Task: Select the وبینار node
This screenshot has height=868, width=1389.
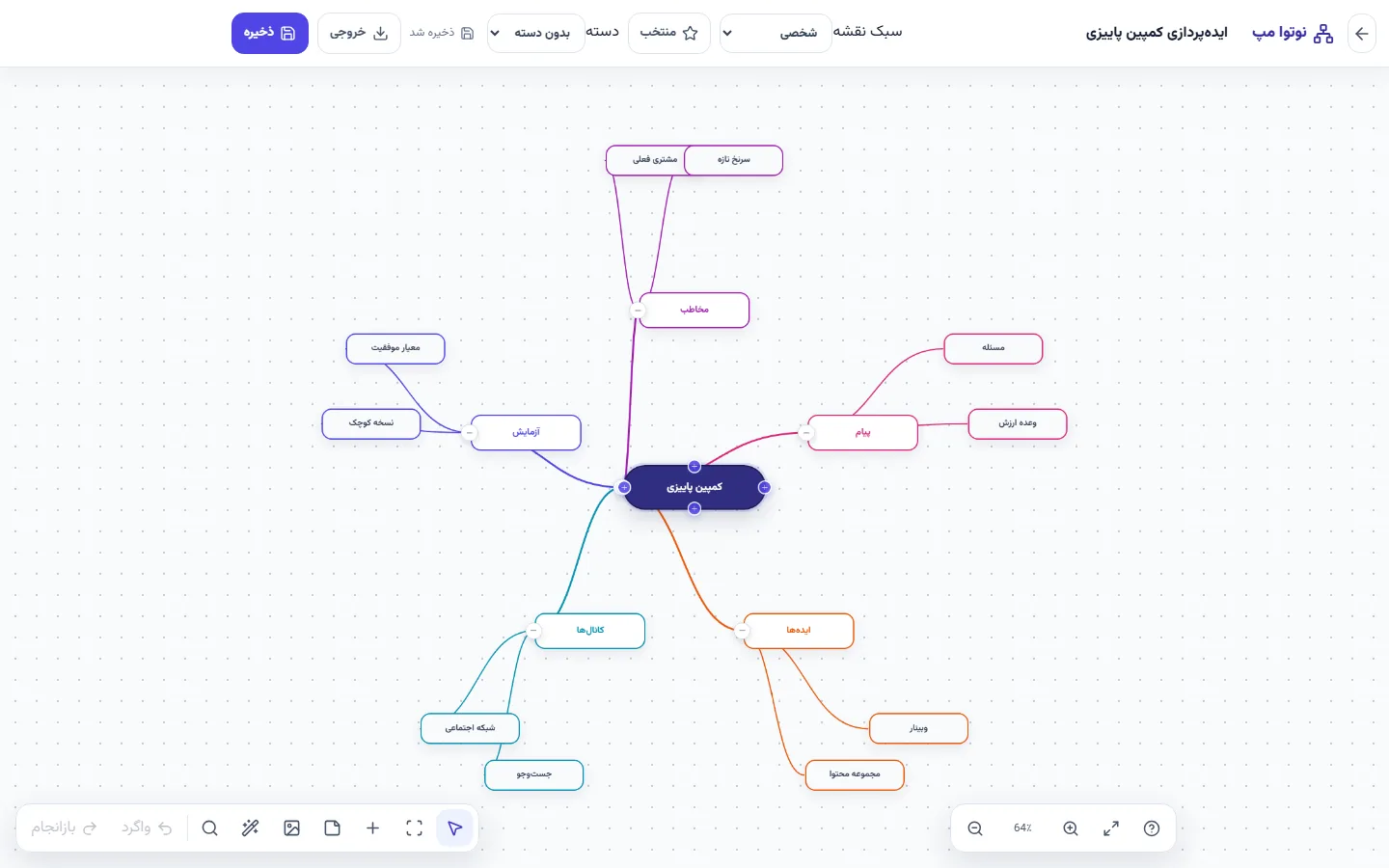Action: pos(918,729)
